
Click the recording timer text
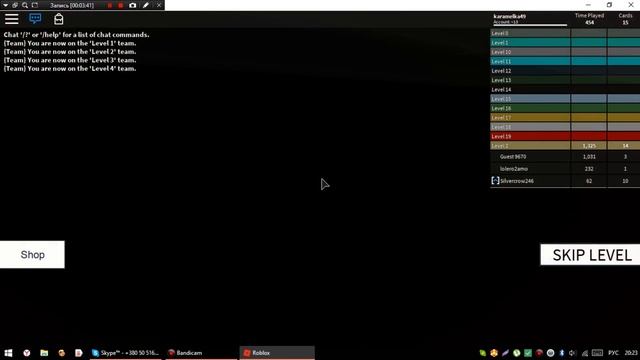(72, 5)
